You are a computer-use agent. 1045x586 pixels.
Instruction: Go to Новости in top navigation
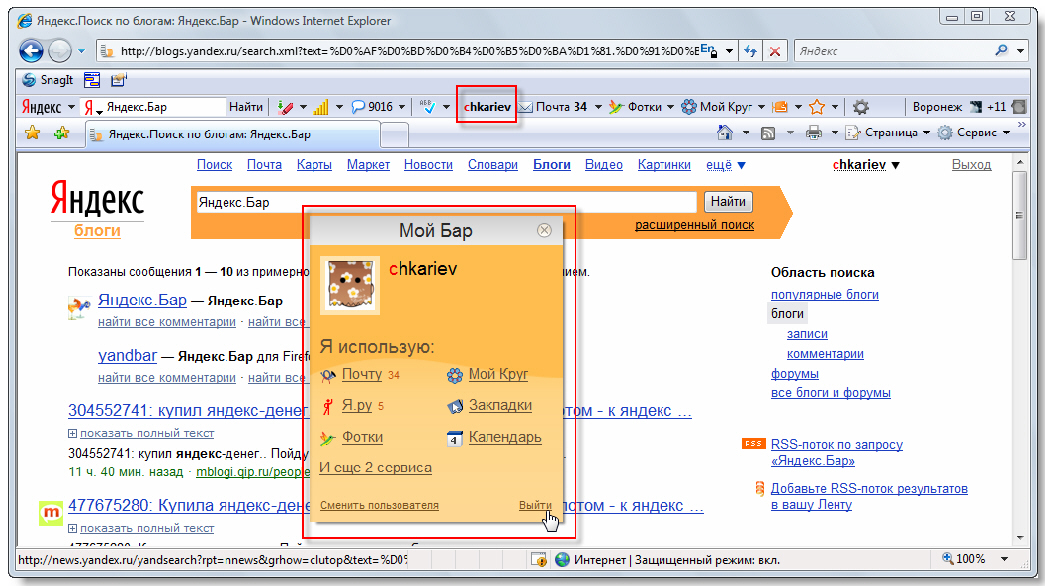(428, 165)
